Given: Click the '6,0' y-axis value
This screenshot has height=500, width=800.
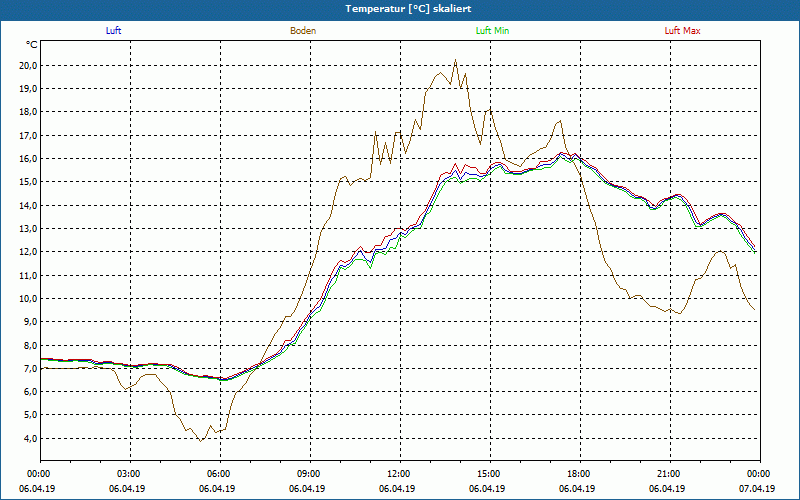Looking at the screenshot, I should (30, 391).
